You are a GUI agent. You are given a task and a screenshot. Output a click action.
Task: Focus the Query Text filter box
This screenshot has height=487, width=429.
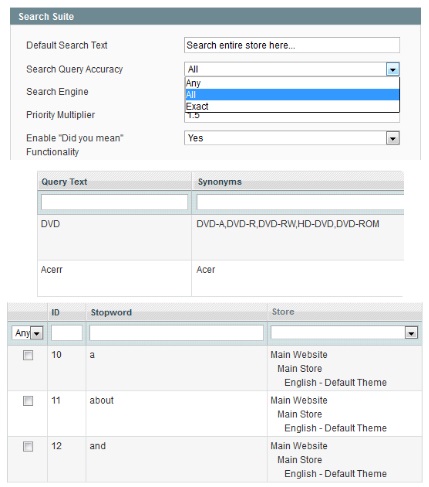pyautogui.click(x=114, y=202)
